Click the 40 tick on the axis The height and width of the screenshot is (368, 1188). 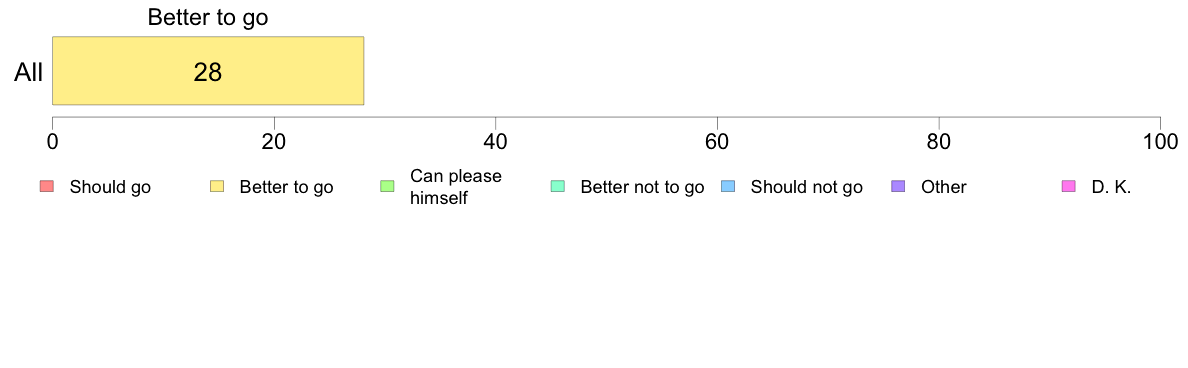pos(496,141)
